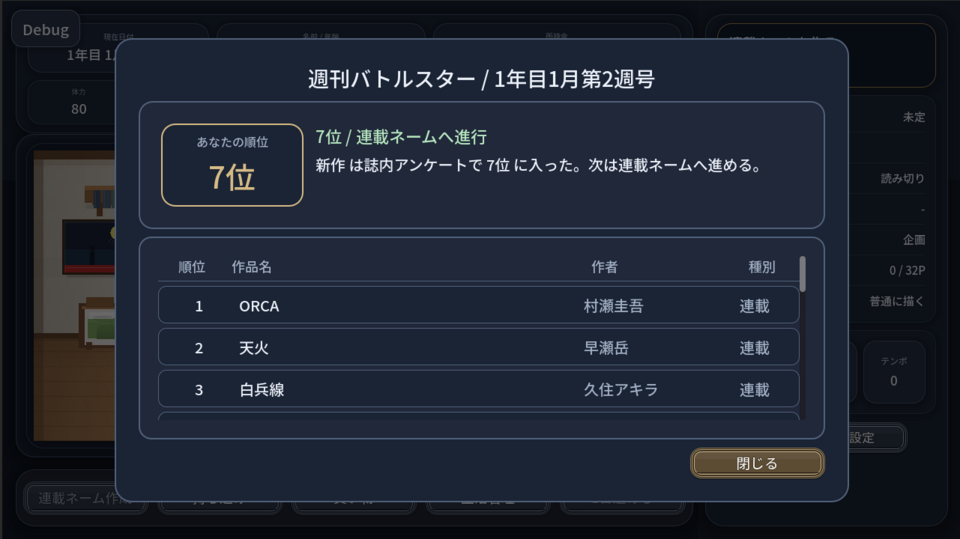Select the 天火 ranking row
The image size is (960, 539).
click(x=478, y=348)
